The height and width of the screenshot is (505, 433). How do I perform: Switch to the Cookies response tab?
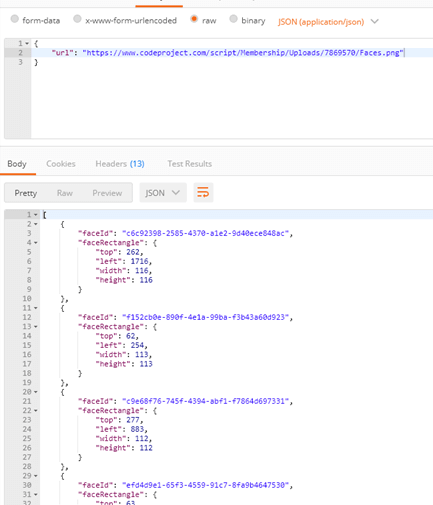point(61,164)
